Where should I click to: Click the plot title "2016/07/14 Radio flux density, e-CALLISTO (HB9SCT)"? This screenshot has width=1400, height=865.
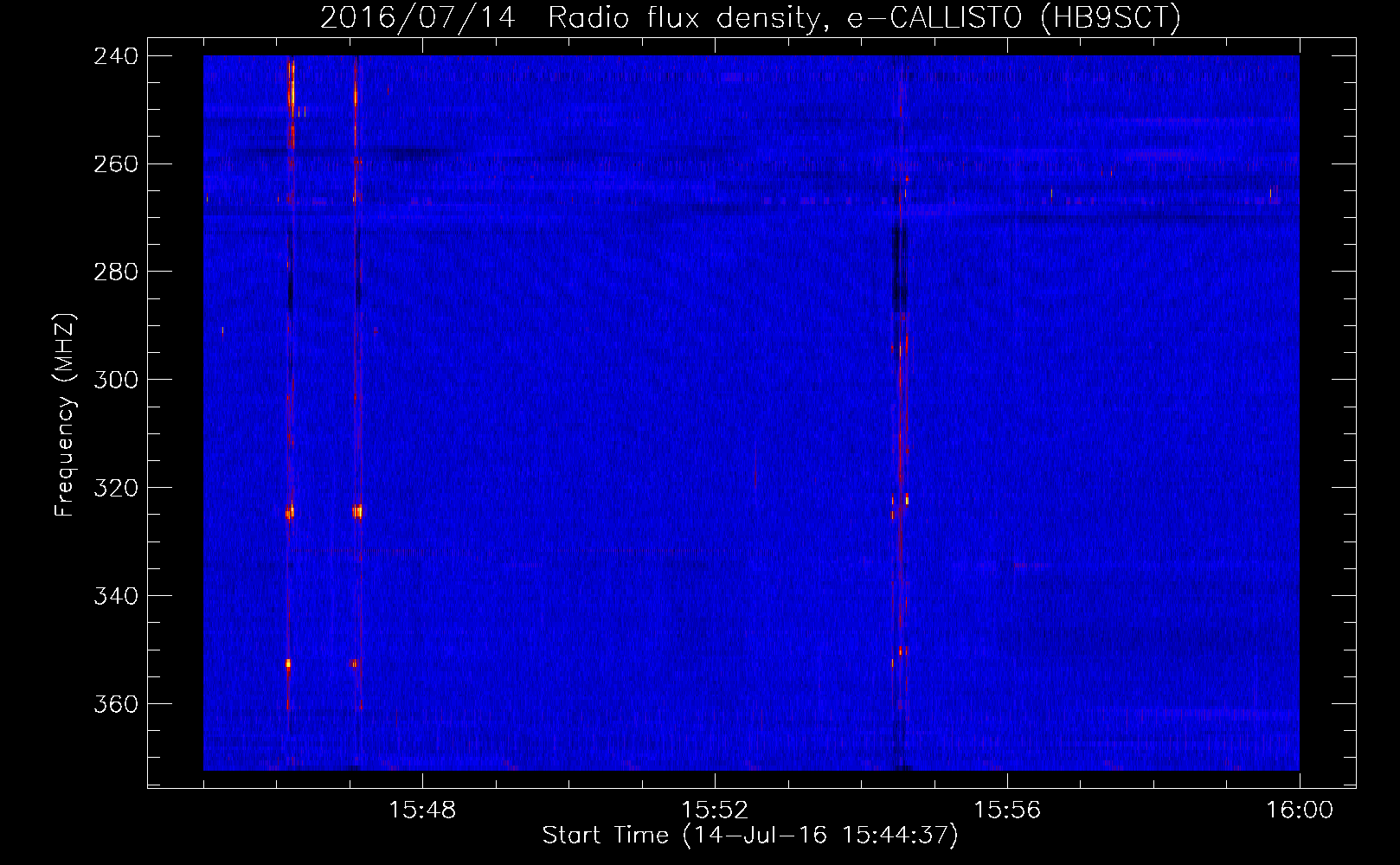tap(750, 17)
